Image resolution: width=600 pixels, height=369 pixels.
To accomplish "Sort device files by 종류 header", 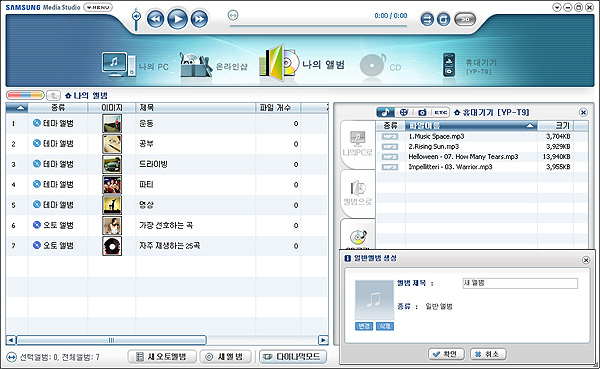I will click(390, 126).
